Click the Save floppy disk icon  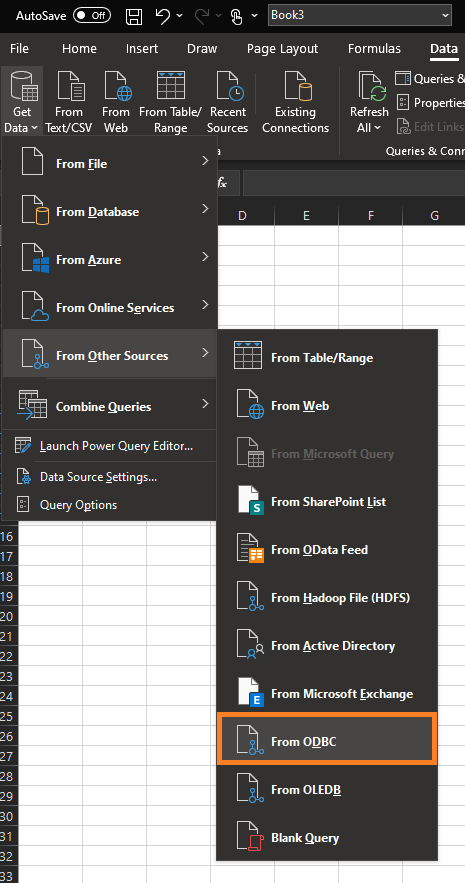(134, 16)
